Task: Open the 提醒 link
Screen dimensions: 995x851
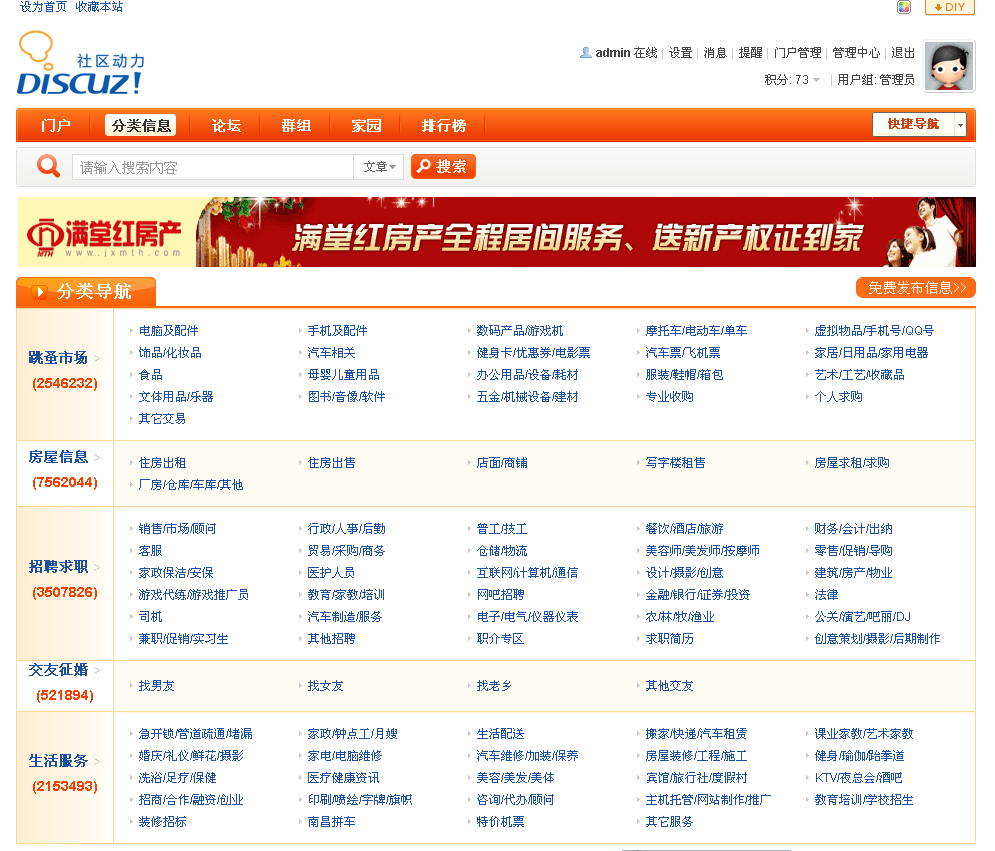Action: (x=750, y=53)
